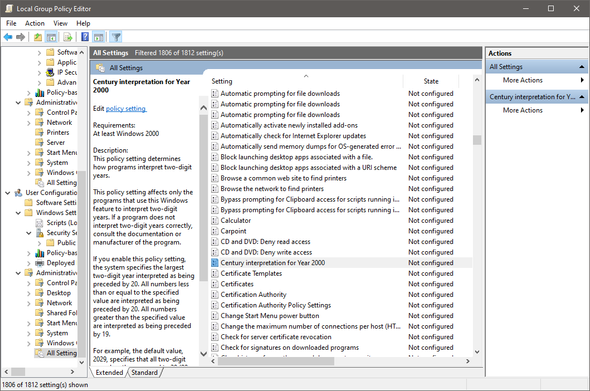590x391 pixels.
Task: Expand the Deployed tree node
Action: tap(29, 263)
